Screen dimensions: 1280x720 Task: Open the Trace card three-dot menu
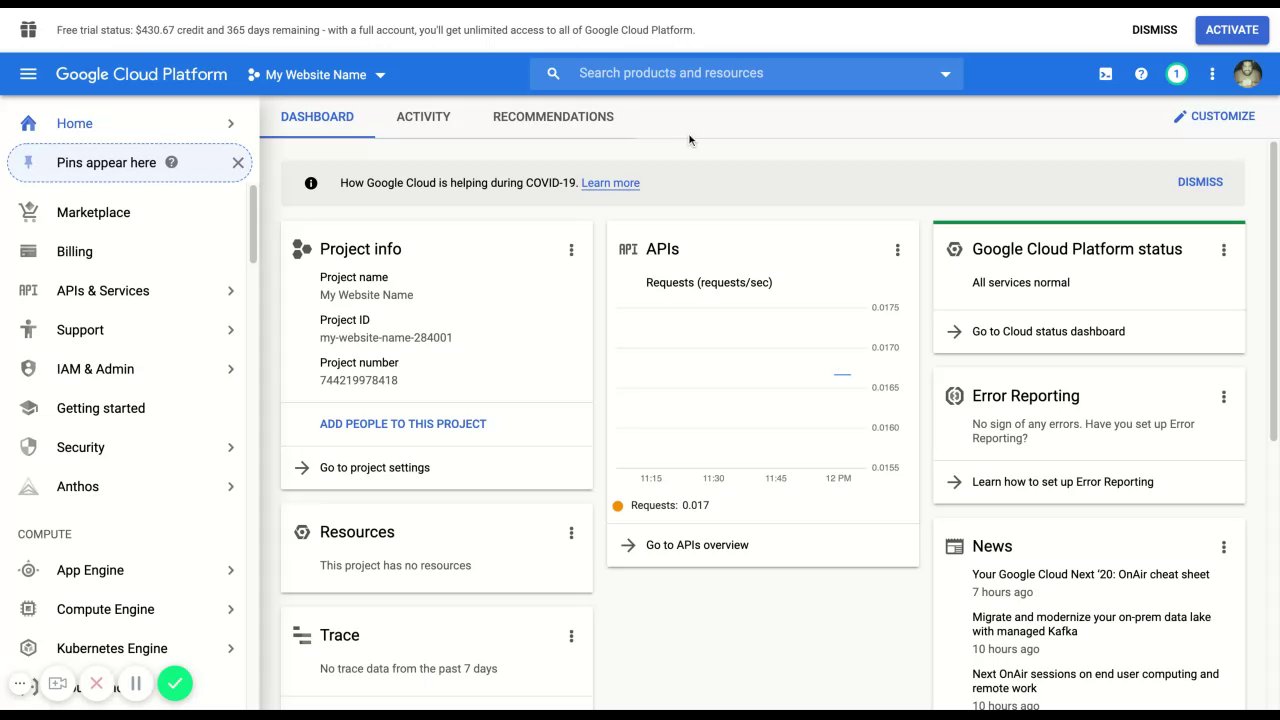point(571,636)
